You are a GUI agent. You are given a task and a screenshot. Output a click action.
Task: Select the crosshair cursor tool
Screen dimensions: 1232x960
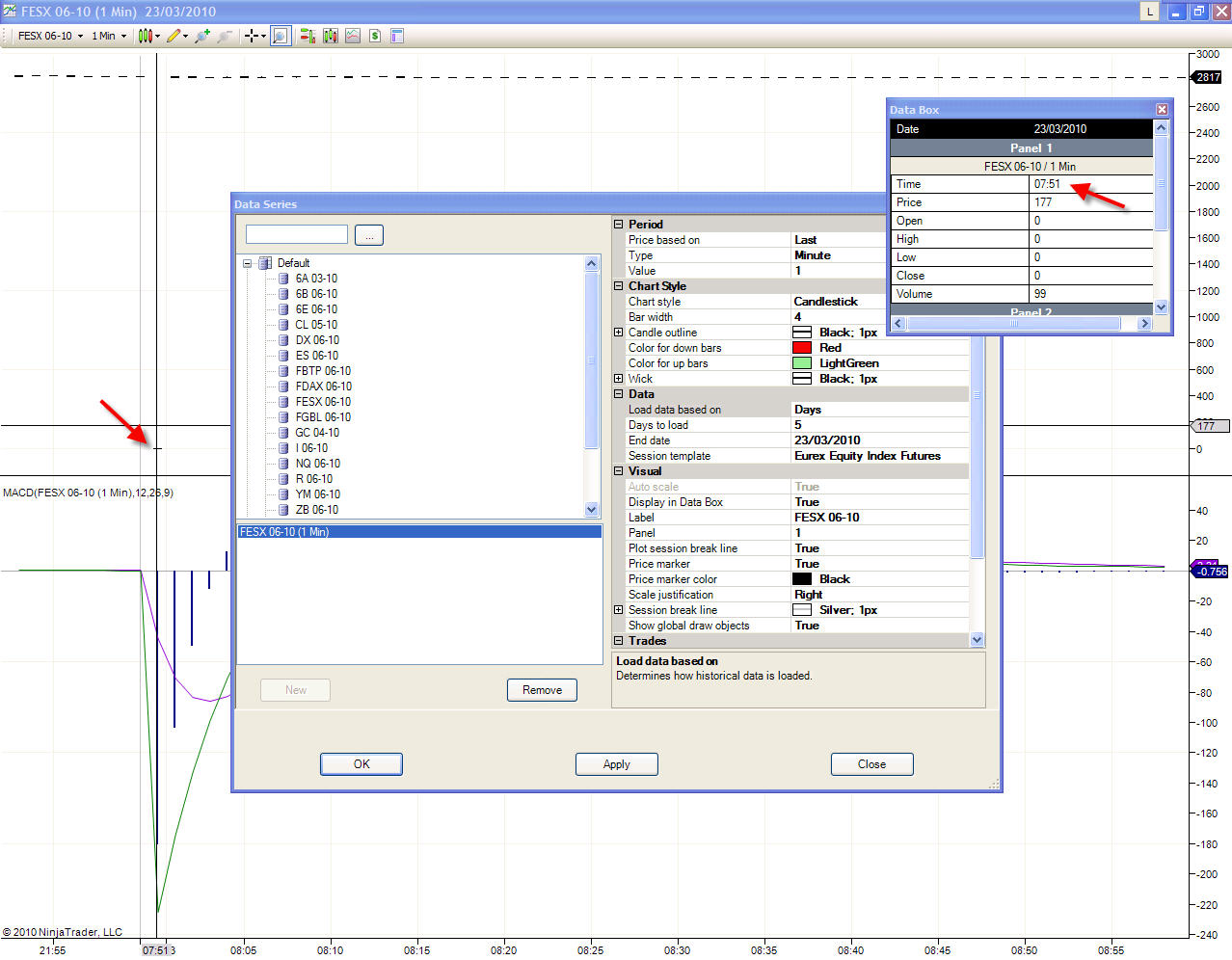point(252,36)
